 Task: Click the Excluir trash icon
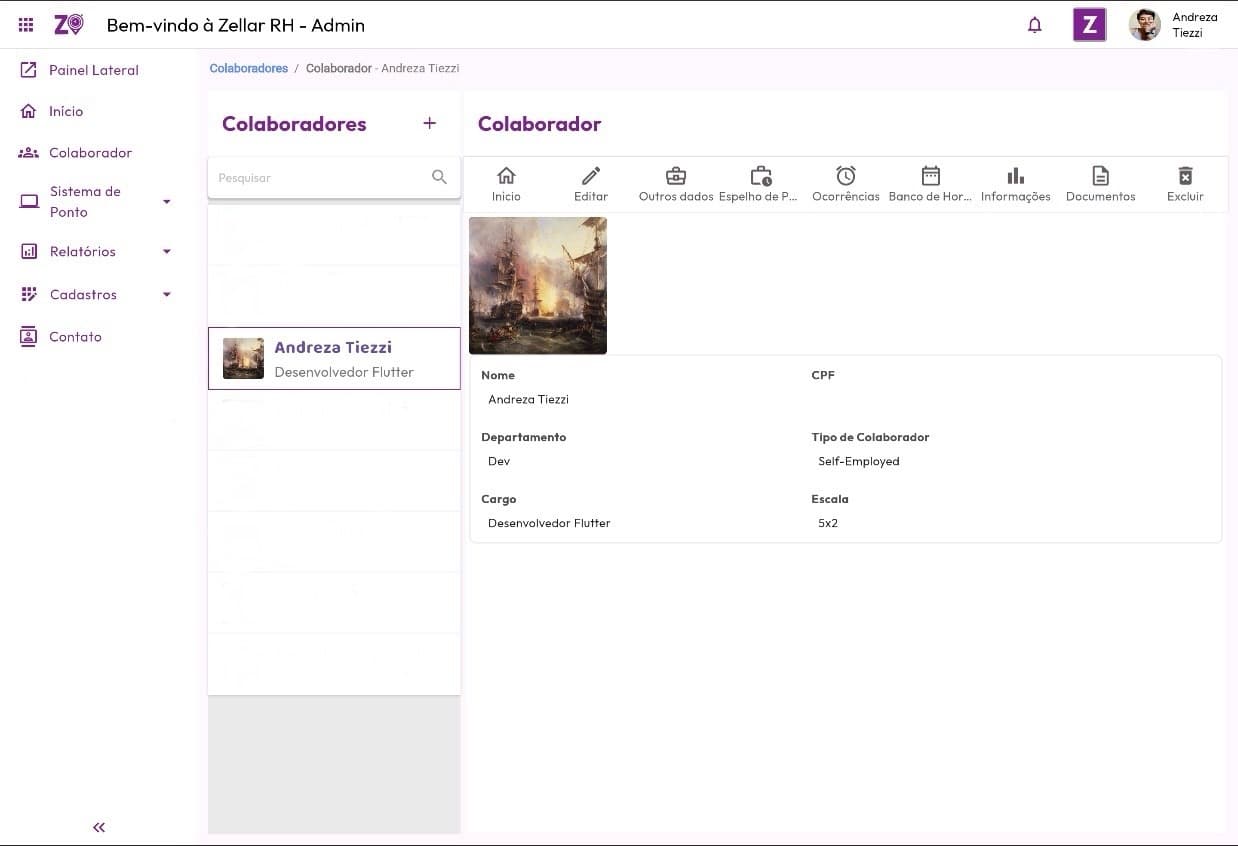pyautogui.click(x=1185, y=177)
